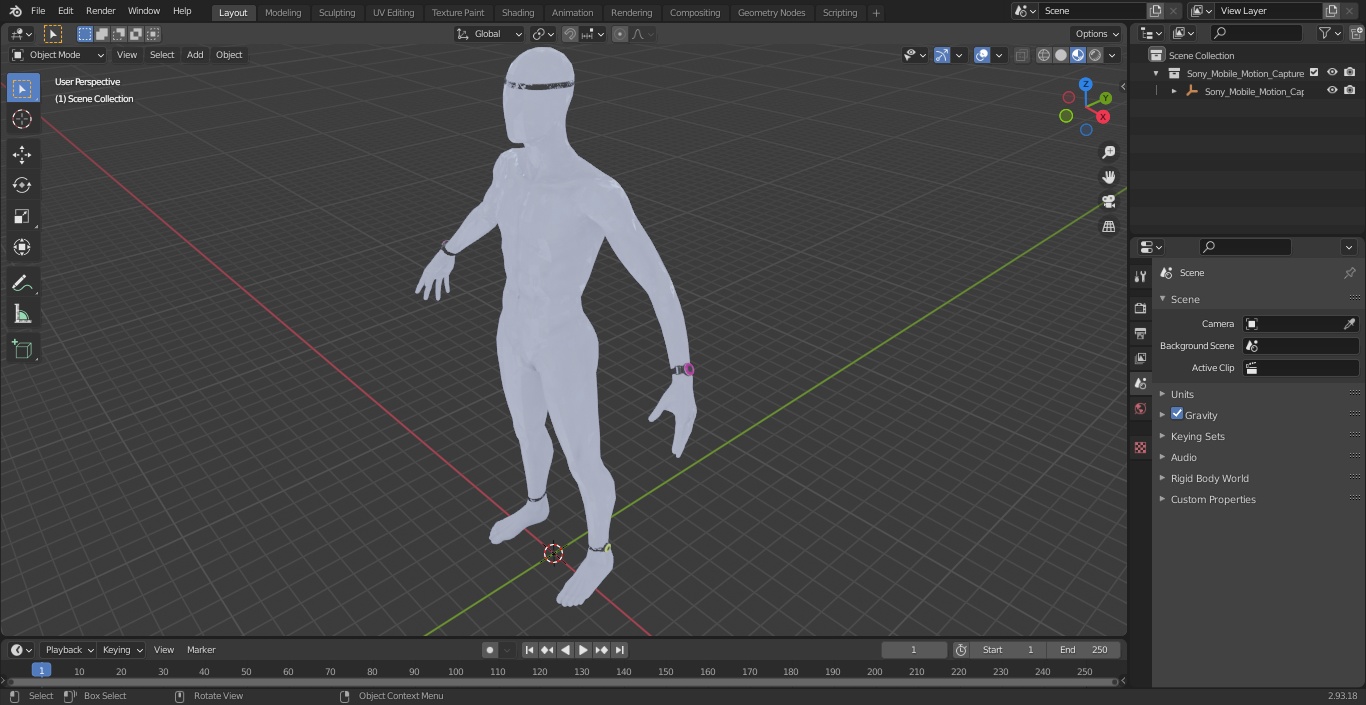Click the End frame field
1366x705 pixels.
1084,650
